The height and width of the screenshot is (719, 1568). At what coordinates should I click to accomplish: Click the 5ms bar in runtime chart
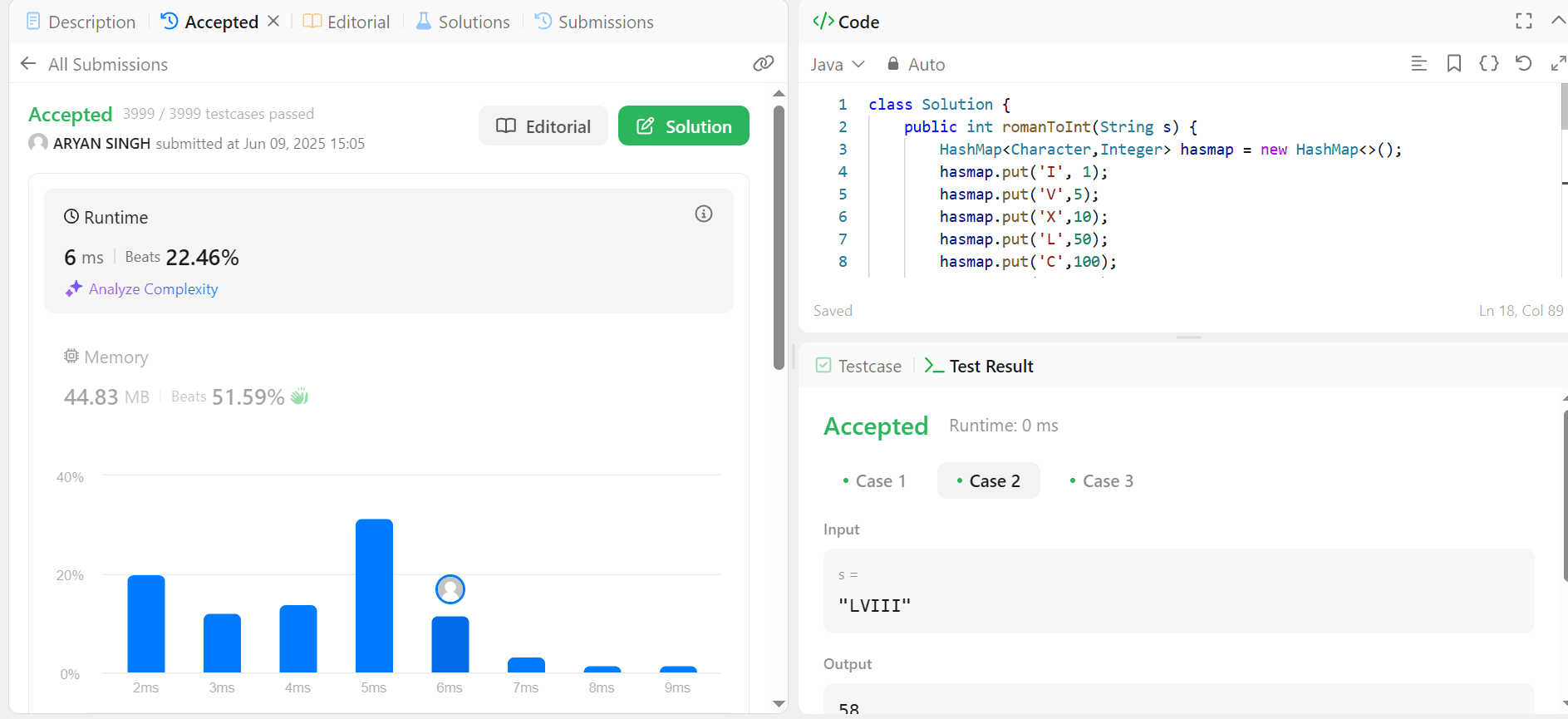(374, 595)
